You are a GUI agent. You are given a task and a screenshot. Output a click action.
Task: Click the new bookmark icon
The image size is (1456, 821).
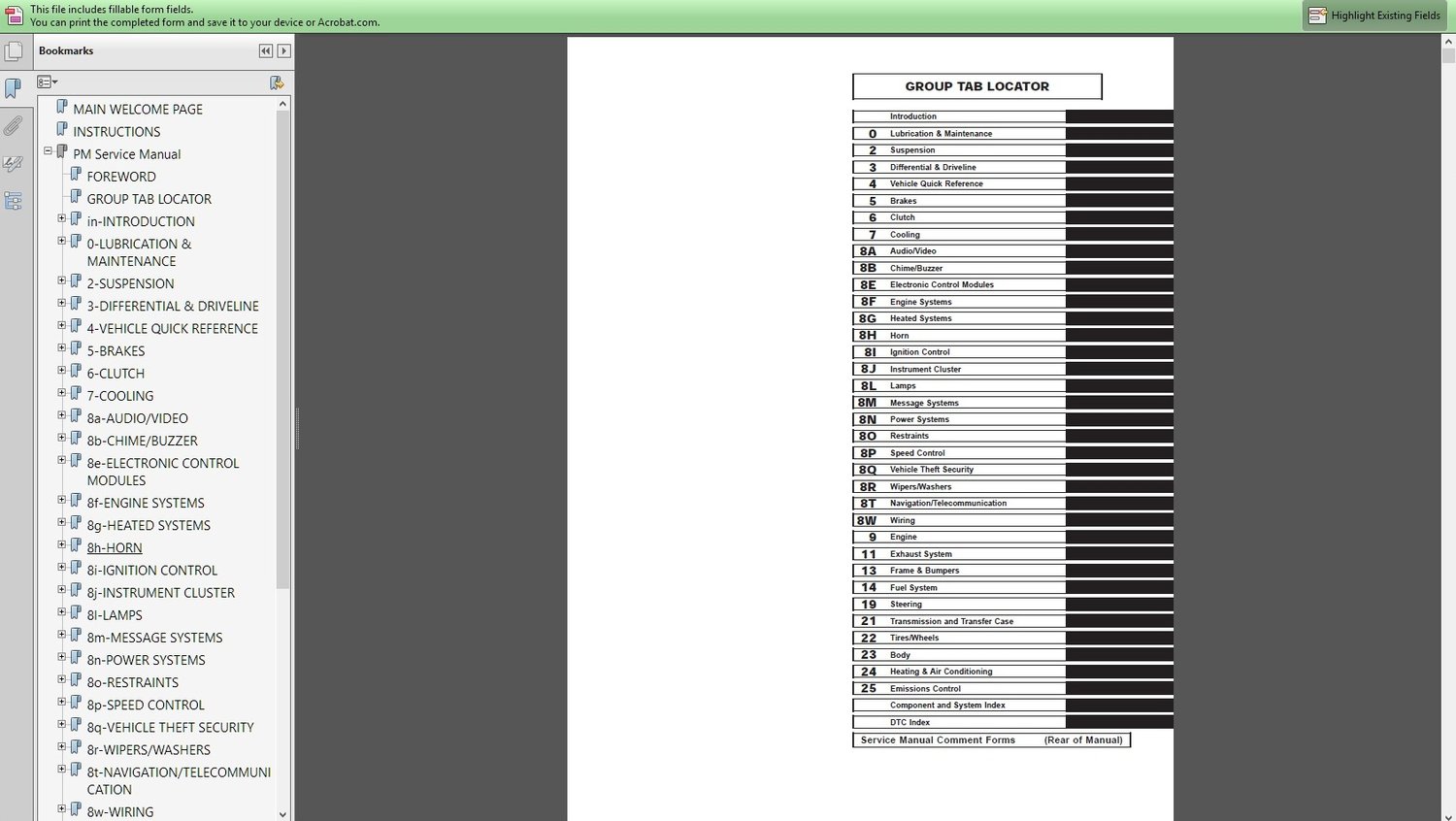277,82
